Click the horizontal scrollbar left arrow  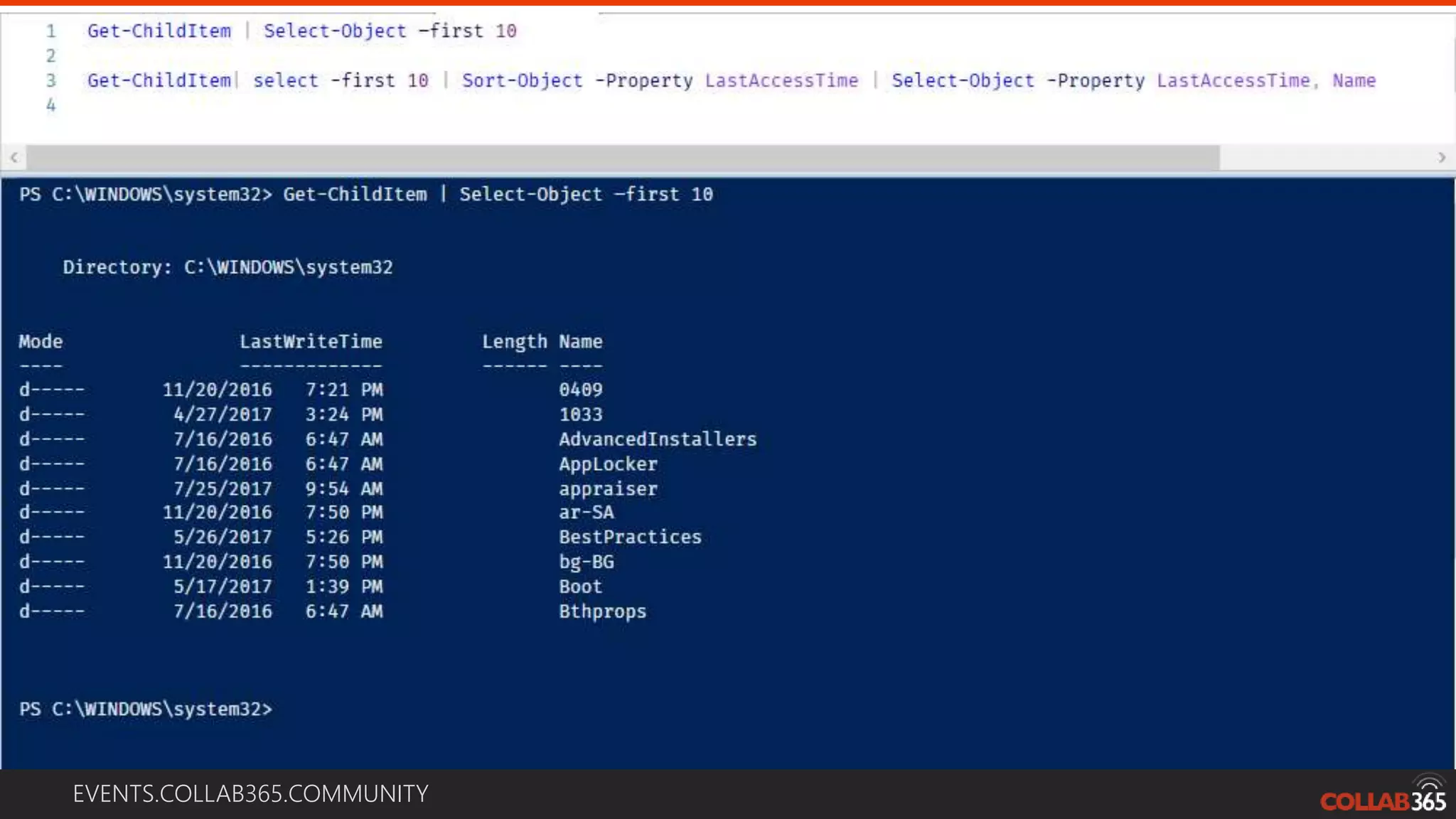[x=14, y=157]
